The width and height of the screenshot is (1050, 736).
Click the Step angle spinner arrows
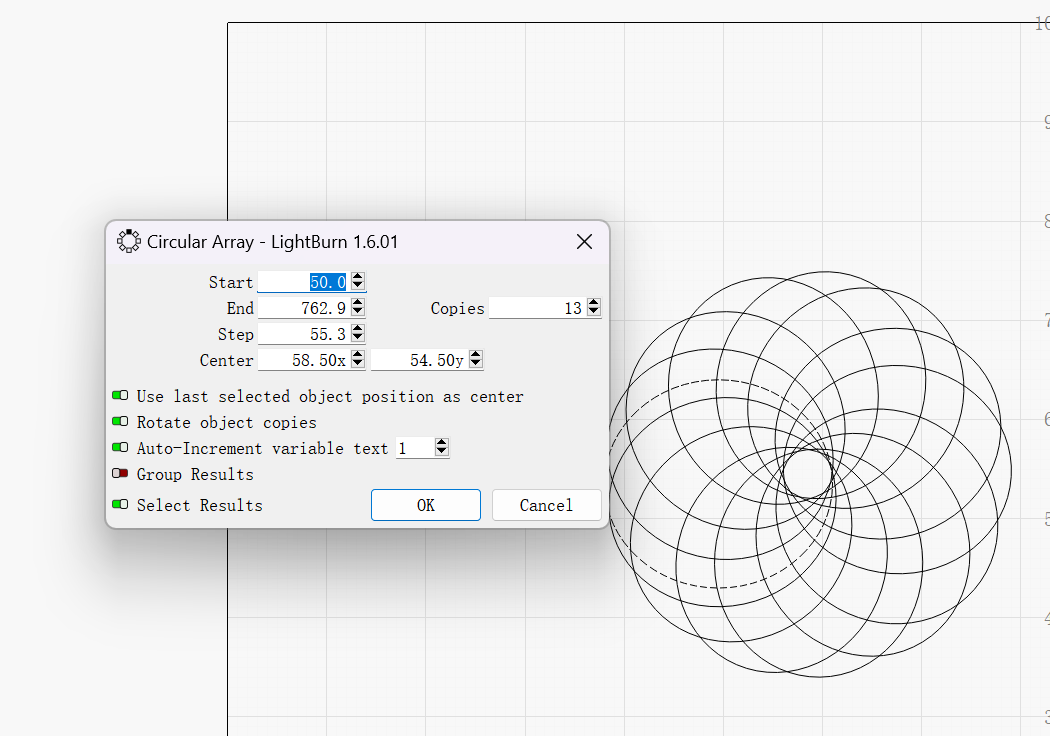358,334
